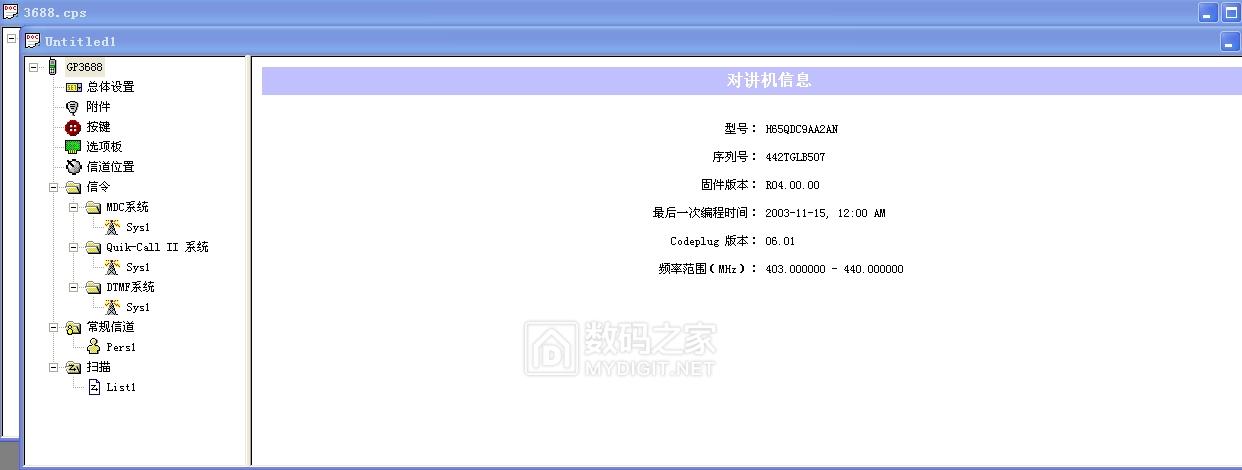
Task: Select the 选项板 option board icon
Action: [73, 147]
